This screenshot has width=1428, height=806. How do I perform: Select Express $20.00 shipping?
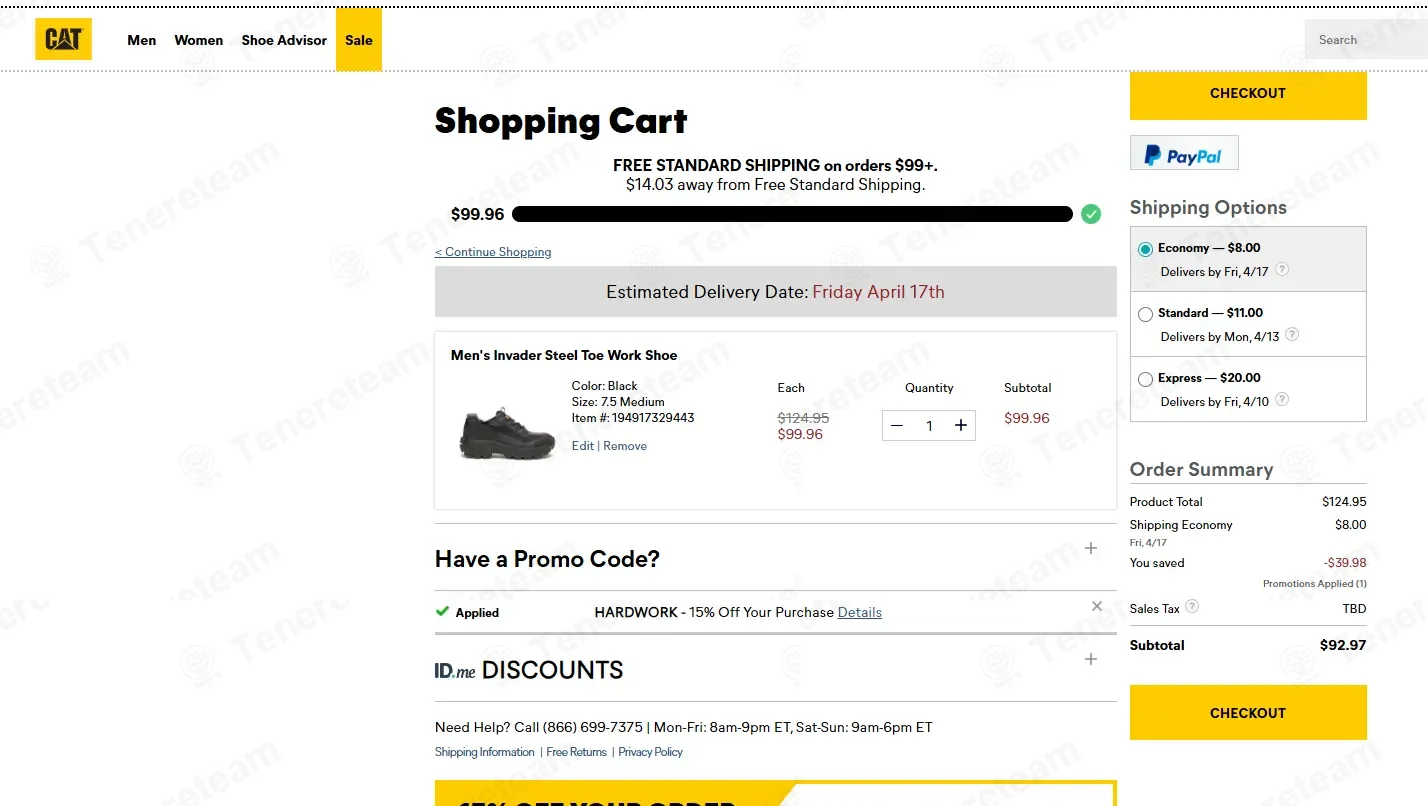click(1146, 379)
